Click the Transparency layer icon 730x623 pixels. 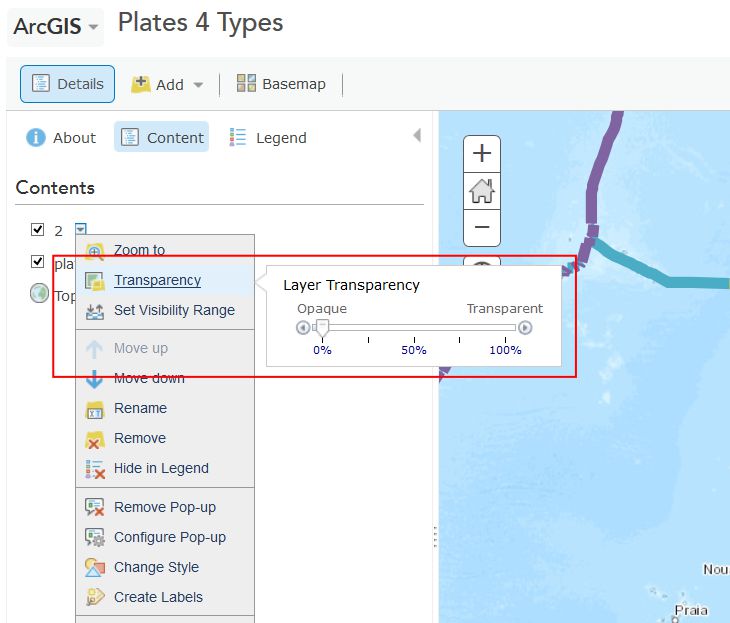point(95,281)
